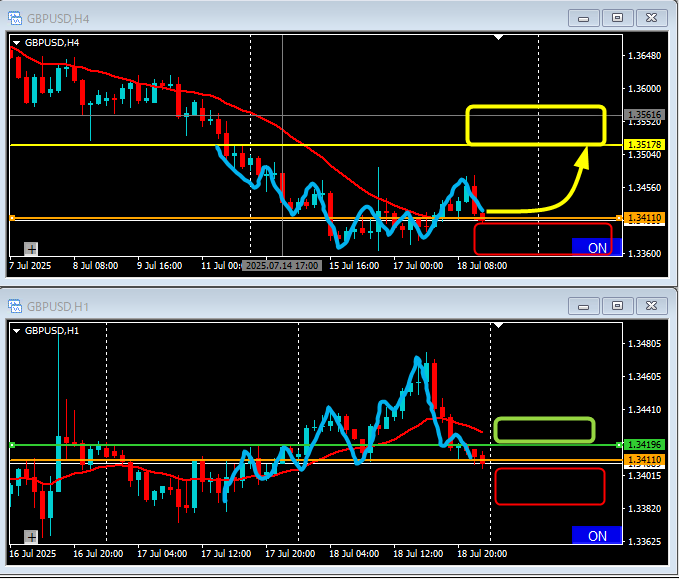Click the GBPUSD,H1 window chart icon
The width and height of the screenshot is (679, 579).
15,306
